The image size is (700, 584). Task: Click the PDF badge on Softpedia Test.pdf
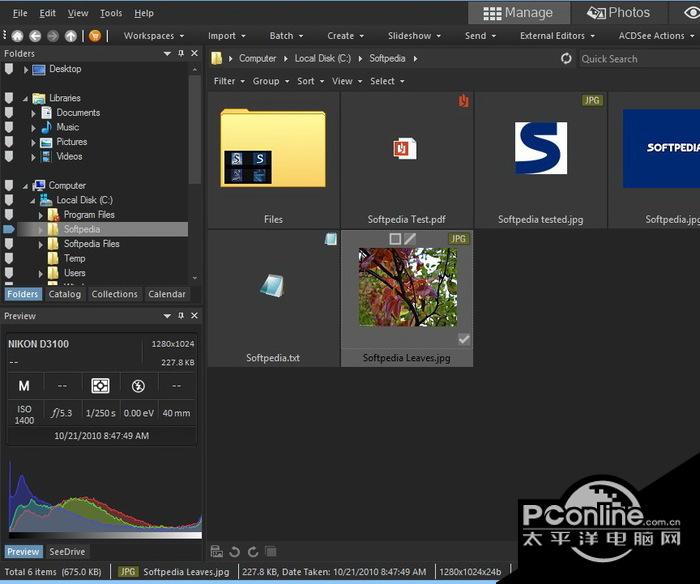(x=463, y=101)
